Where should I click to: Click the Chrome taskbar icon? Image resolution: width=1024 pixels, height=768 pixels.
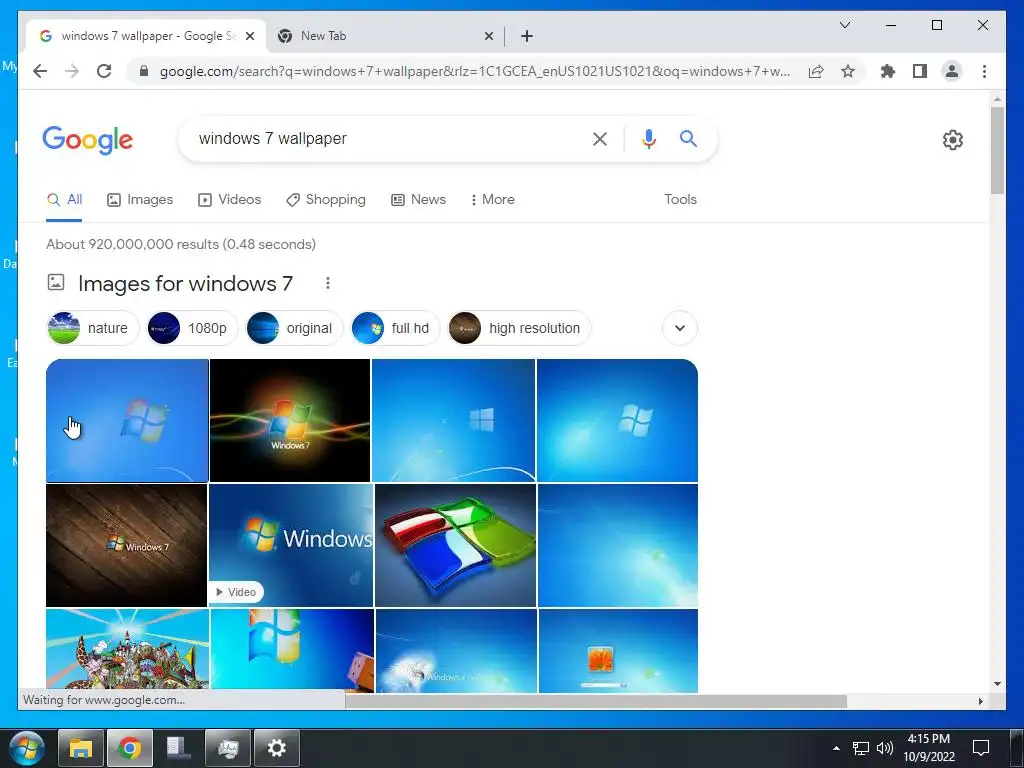coord(130,748)
